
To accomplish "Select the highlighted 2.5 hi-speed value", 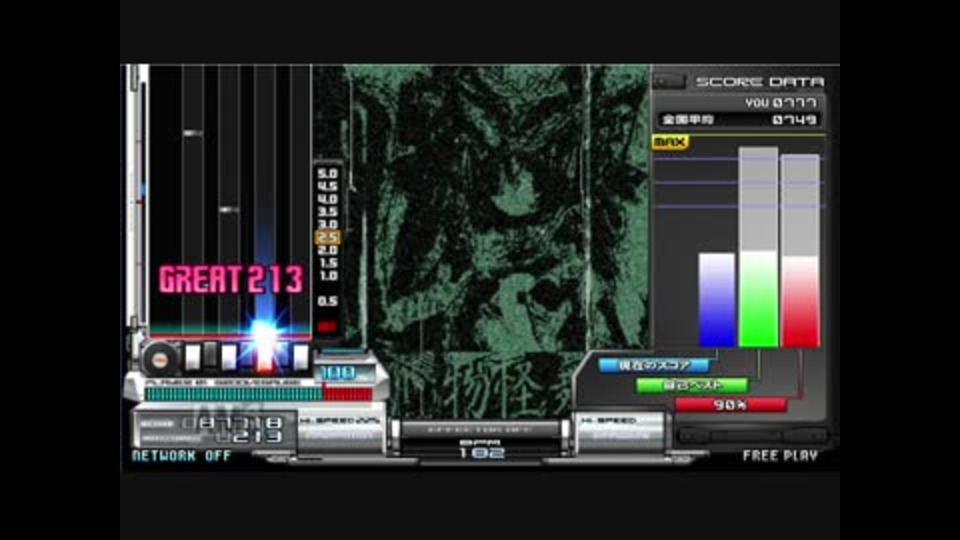I will click(x=328, y=238).
